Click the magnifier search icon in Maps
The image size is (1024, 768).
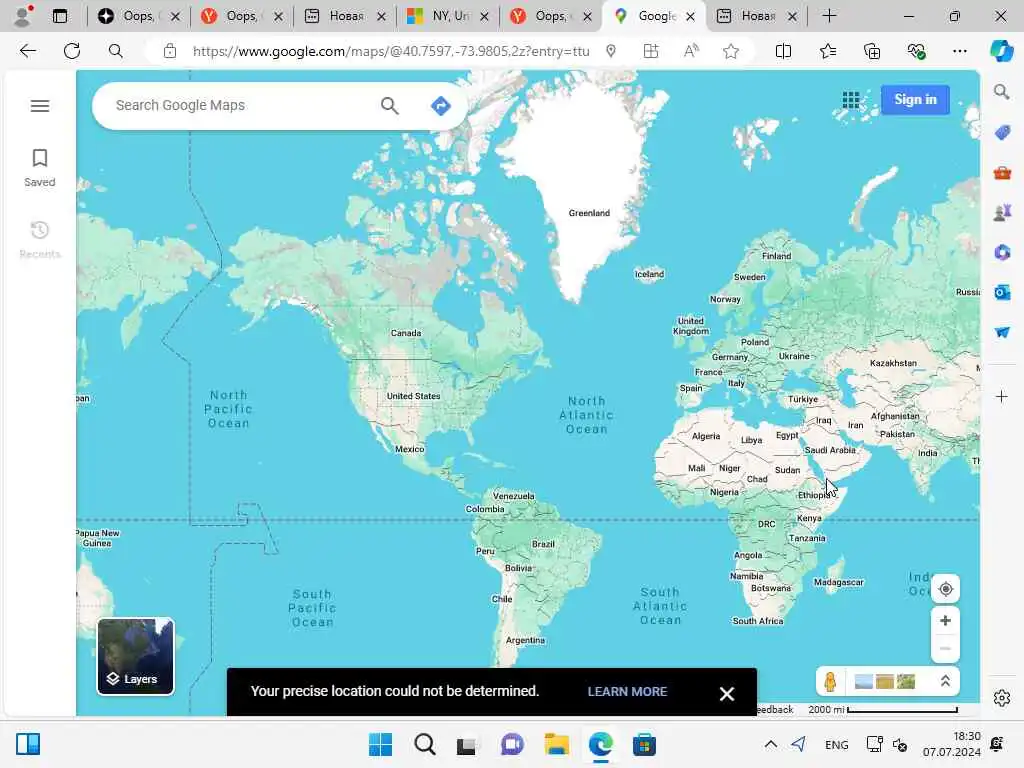click(x=390, y=105)
